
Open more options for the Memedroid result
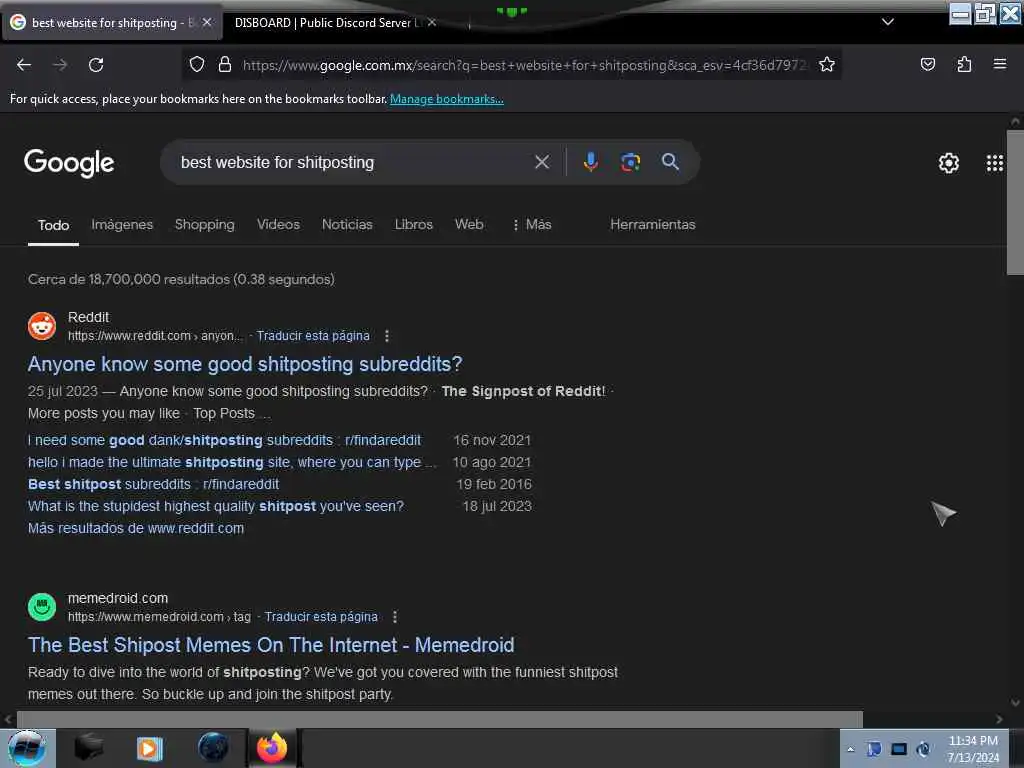[395, 617]
